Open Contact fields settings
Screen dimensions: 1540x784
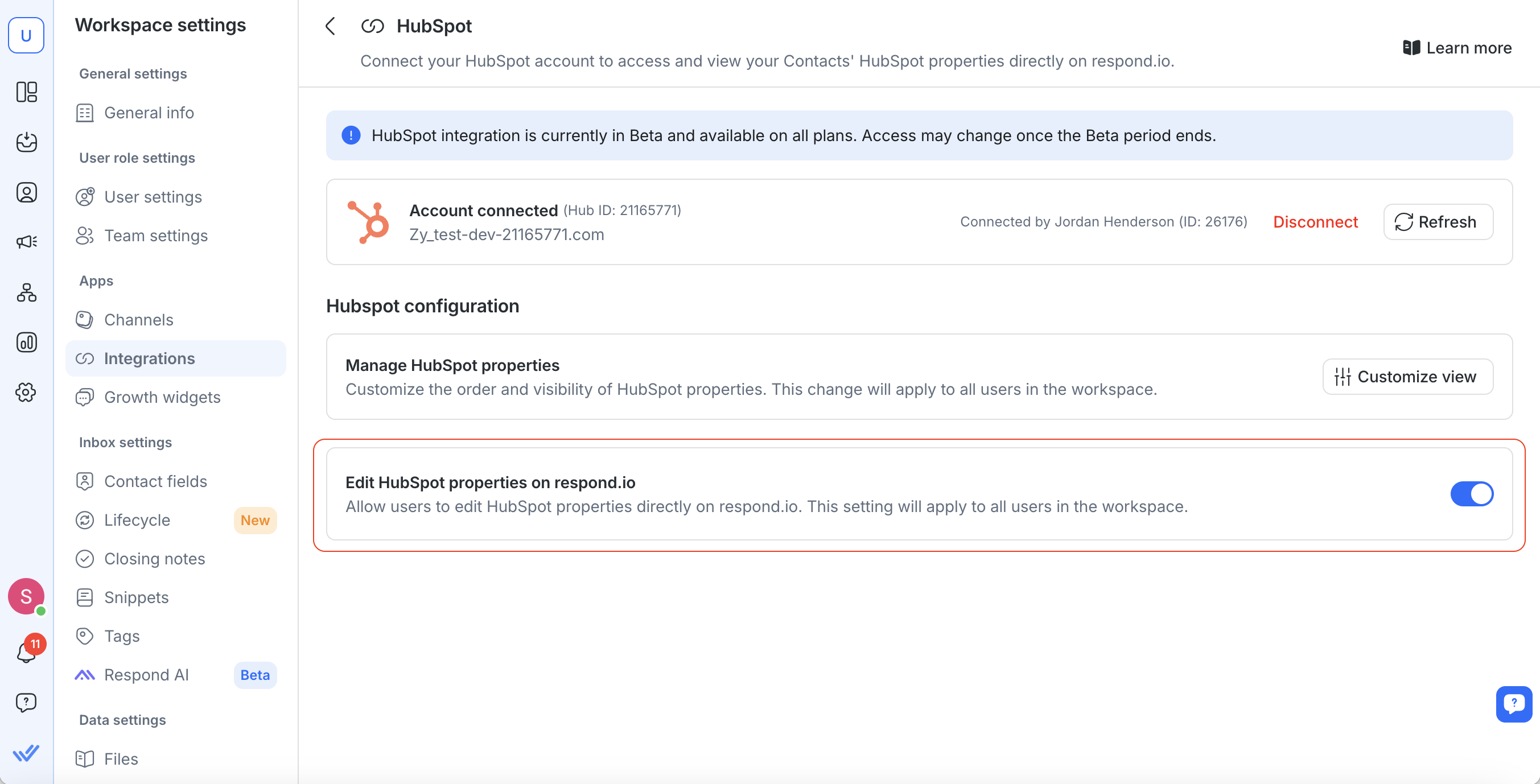click(155, 481)
